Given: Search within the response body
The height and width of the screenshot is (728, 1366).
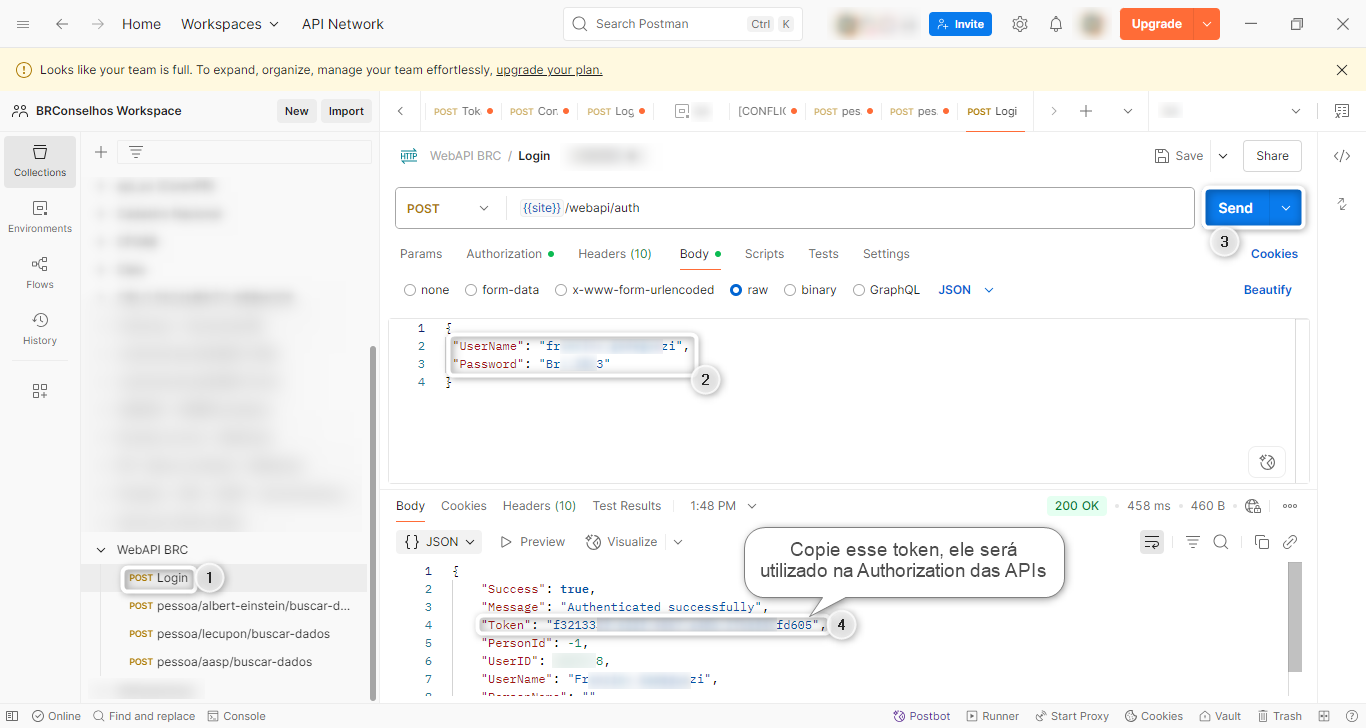Looking at the screenshot, I should point(1221,542).
